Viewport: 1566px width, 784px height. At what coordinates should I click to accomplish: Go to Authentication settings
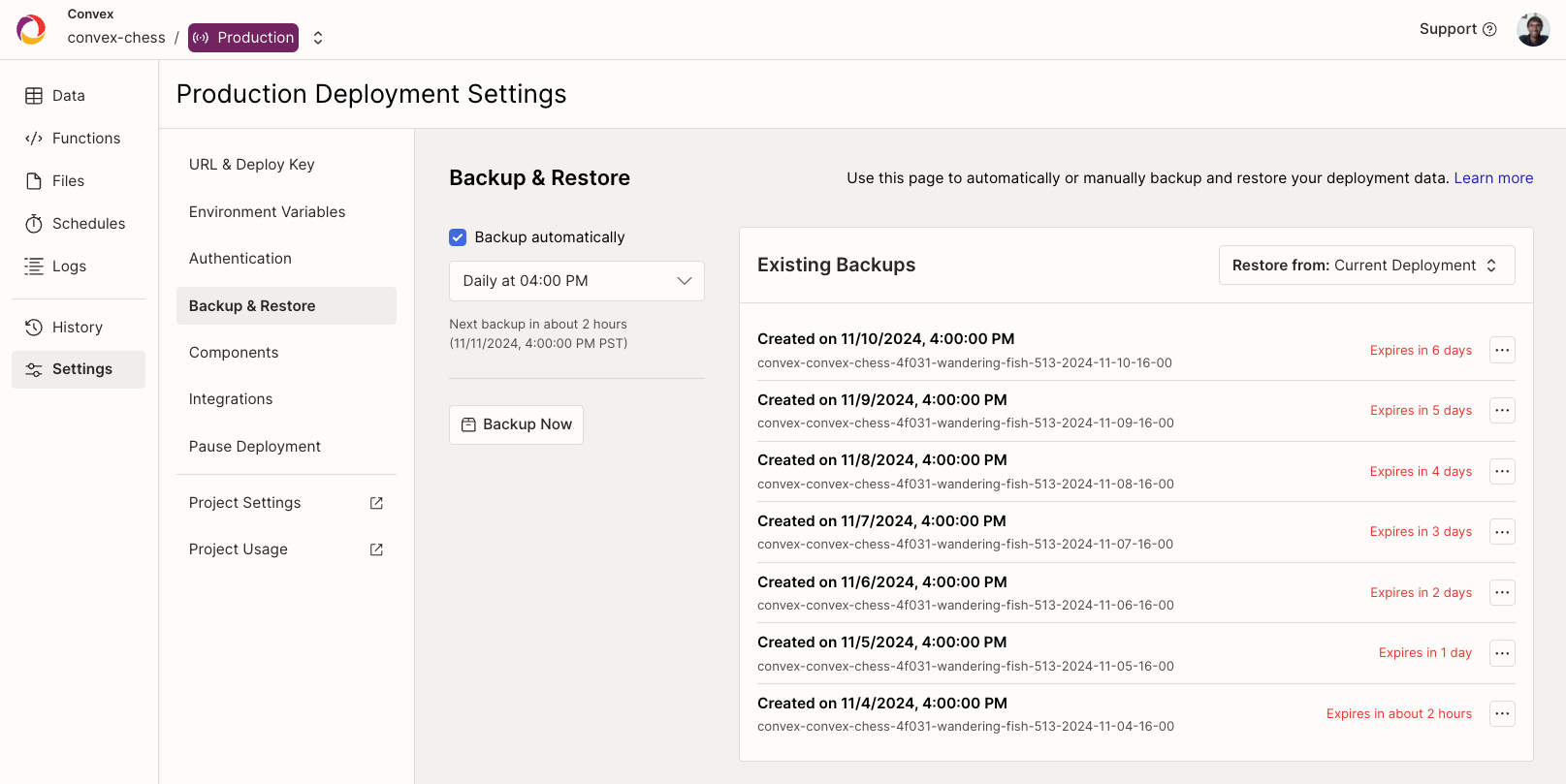(286, 259)
